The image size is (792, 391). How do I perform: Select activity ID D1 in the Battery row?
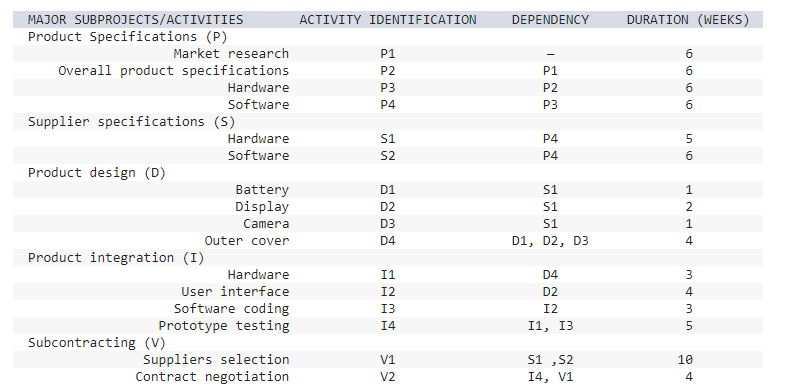tap(387, 190)
